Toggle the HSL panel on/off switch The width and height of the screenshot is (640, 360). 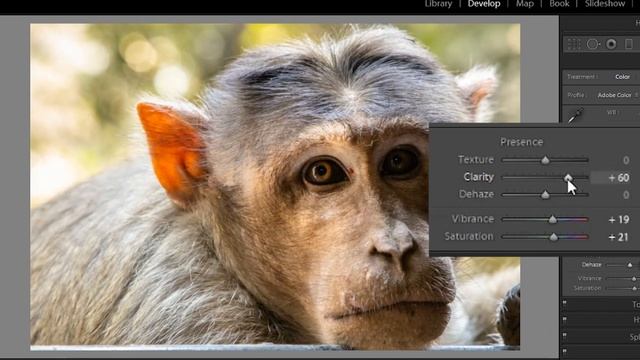[565, 319]
